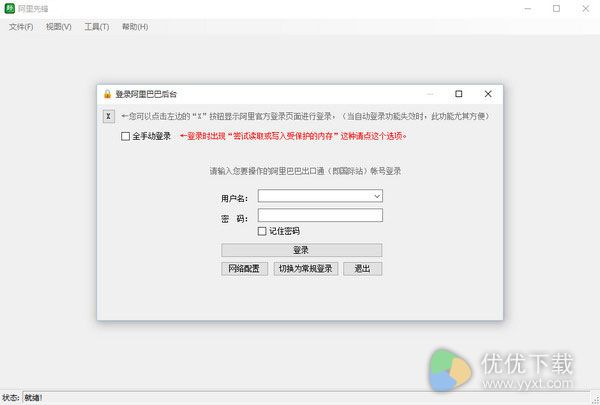The width and height of the screenshot is (600, 405).
Task: Click the lock icon in dialog title bar
Action: point(107,94)
